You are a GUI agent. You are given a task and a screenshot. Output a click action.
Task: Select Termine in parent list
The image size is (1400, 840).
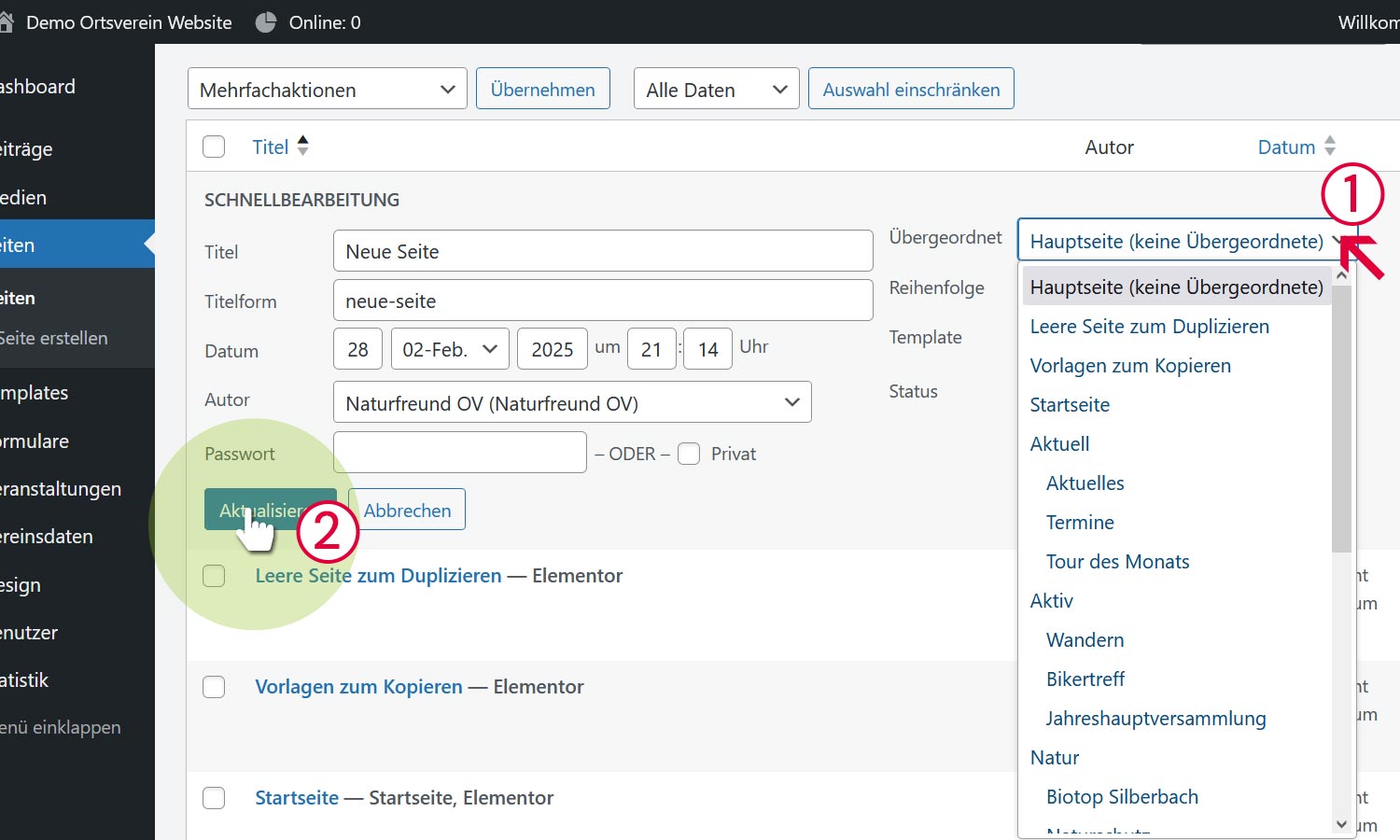(x=1080, y=523)
